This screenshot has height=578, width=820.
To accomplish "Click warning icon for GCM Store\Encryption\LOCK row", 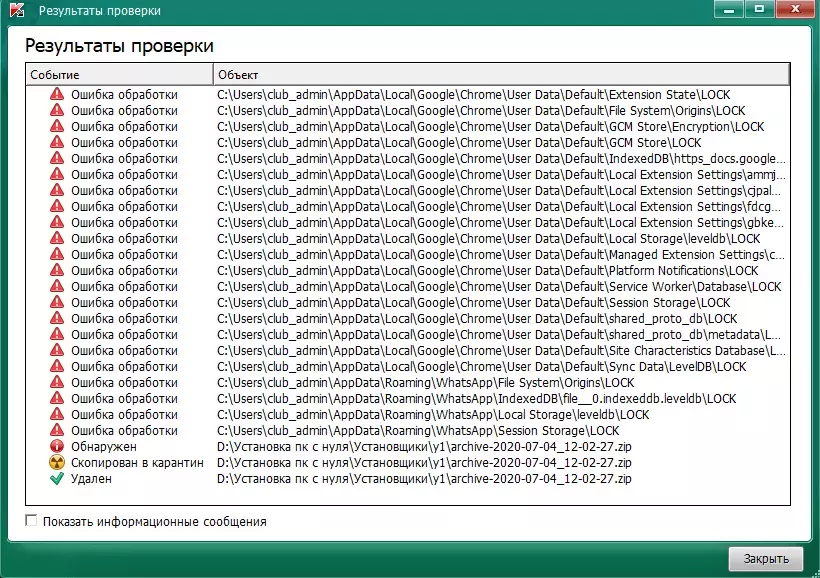I will [57, 126].
